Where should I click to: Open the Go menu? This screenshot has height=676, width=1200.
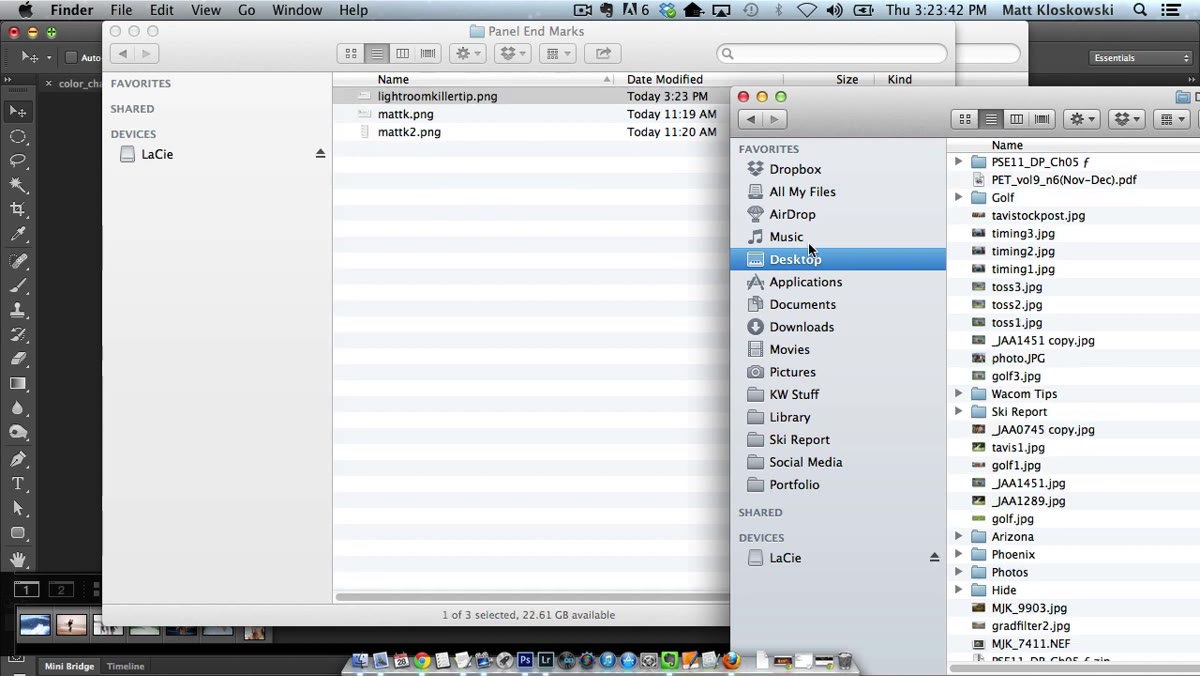[246, 10]
